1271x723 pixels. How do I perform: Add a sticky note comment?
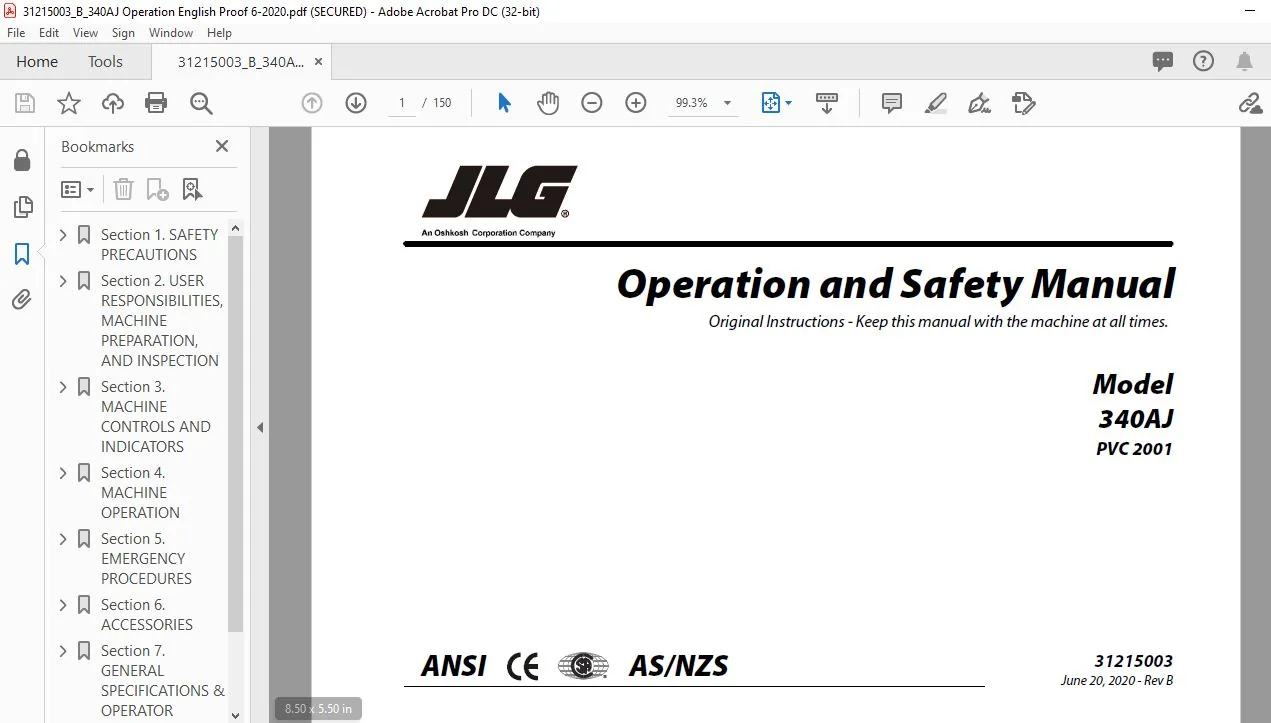pyautogui.click(x=892, y=103)
